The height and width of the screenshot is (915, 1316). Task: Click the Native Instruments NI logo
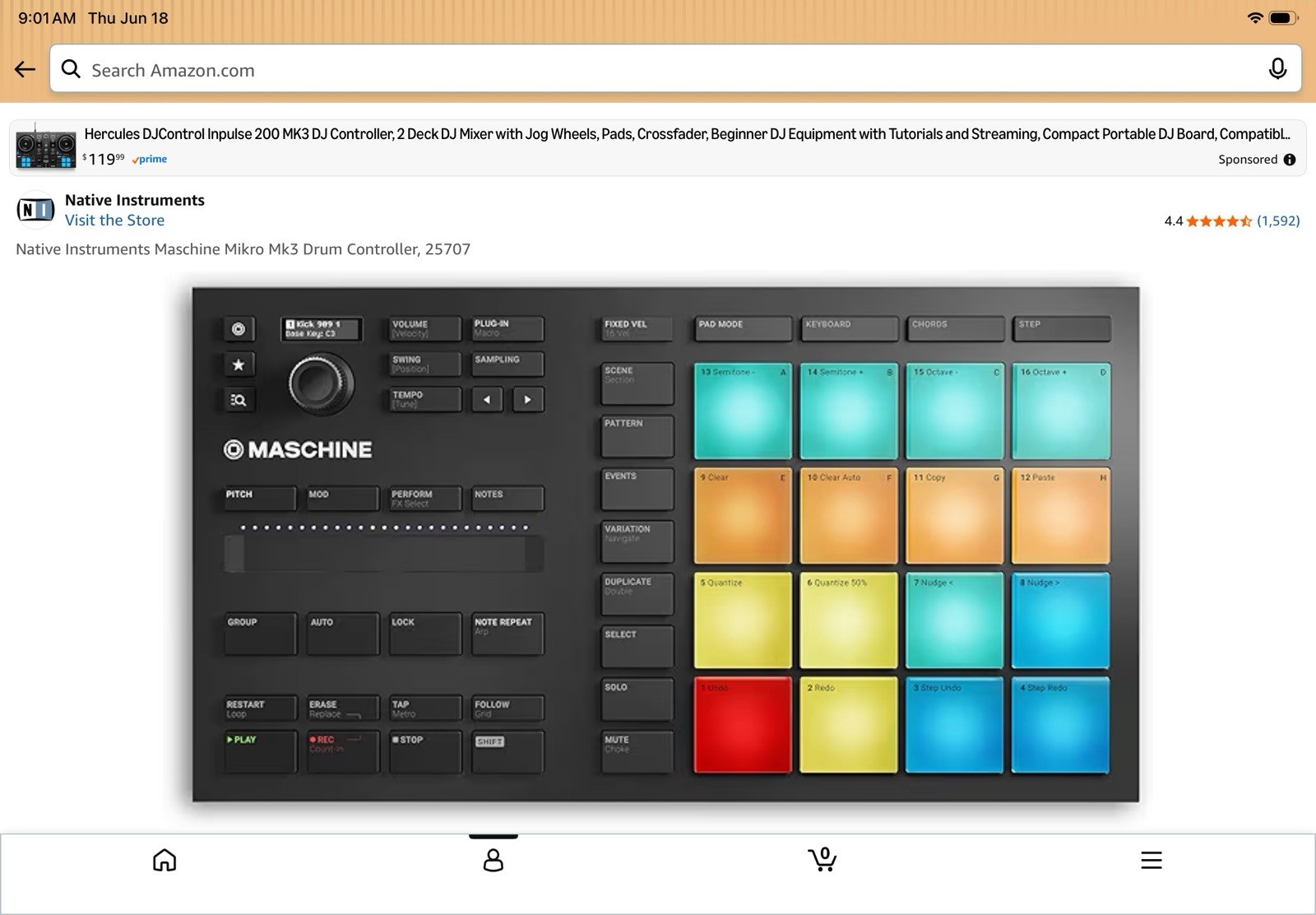click(35, 210)
